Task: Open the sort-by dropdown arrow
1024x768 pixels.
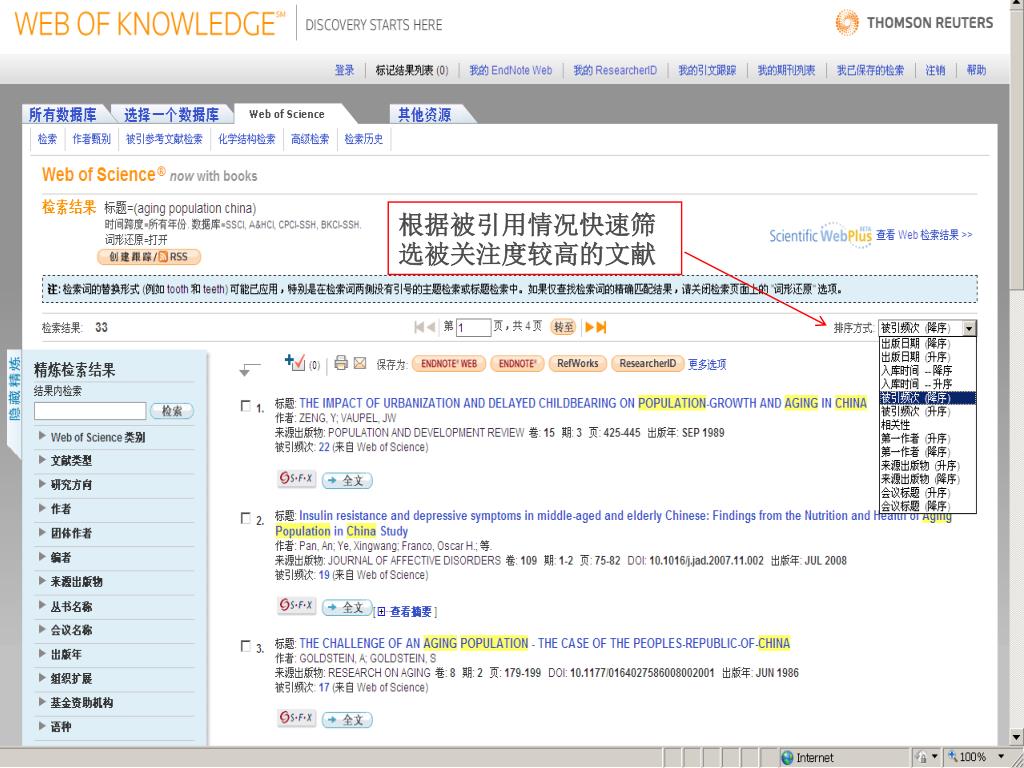Action: (970, 328)
